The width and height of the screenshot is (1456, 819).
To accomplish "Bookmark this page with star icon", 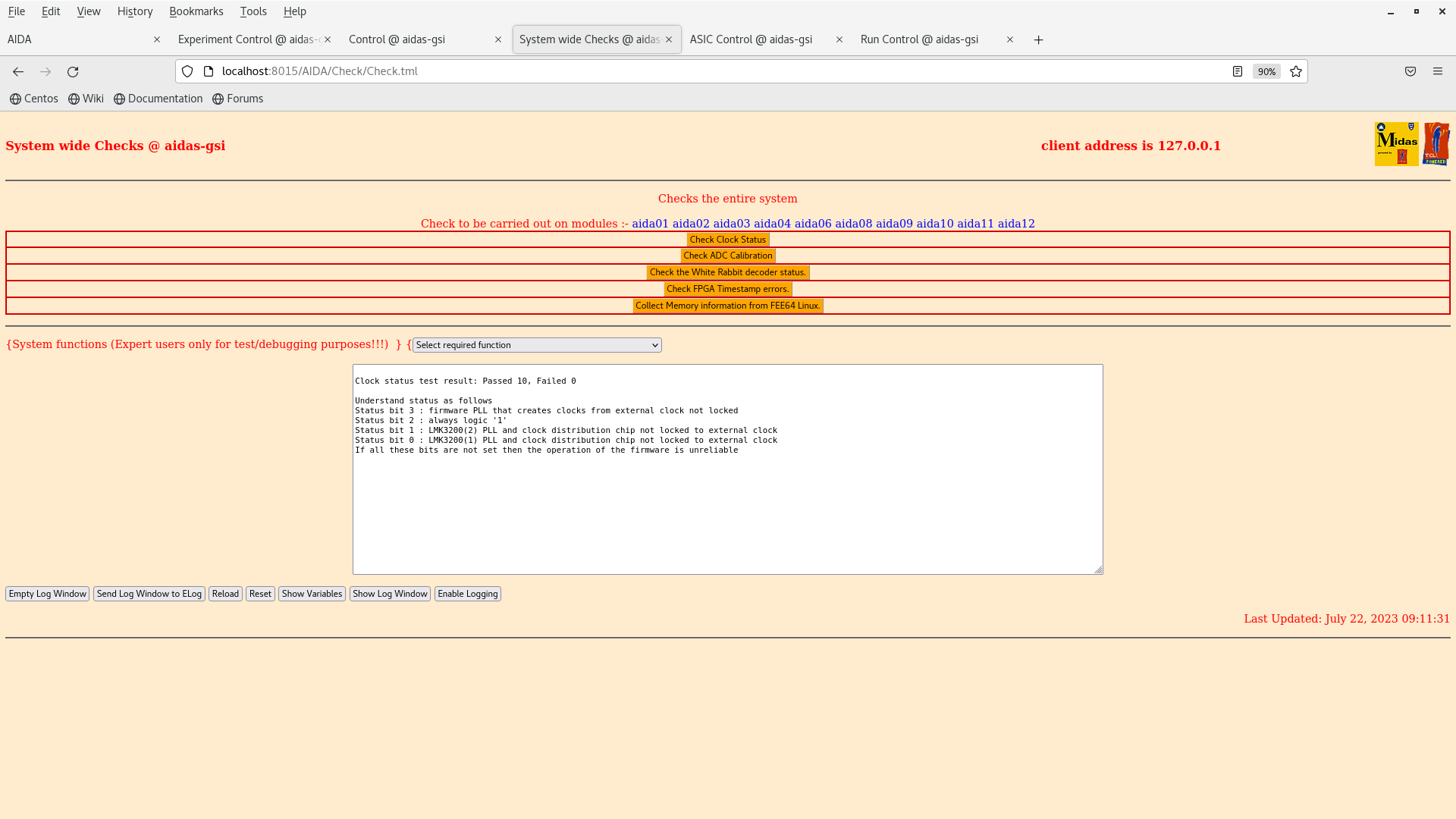I will point(1296,71).
